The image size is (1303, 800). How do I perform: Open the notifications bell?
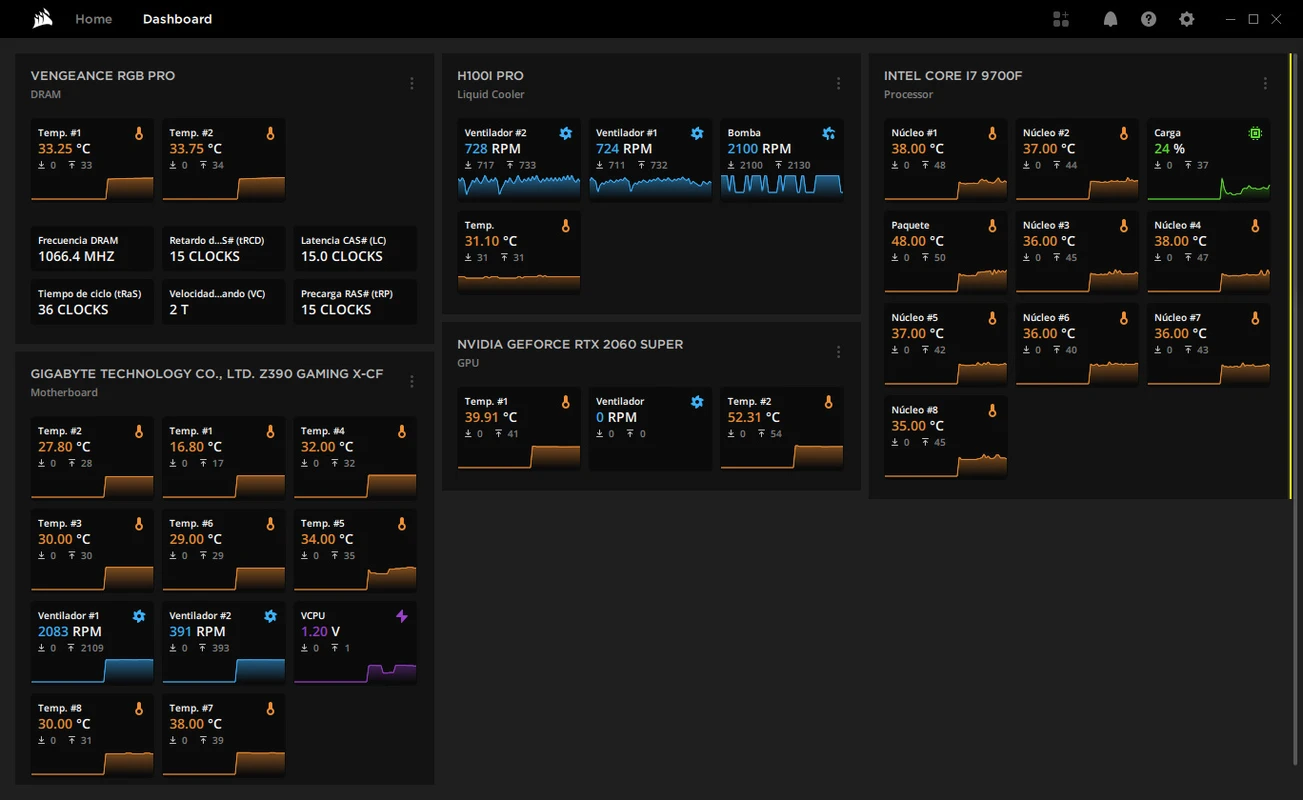point(1110,18)
